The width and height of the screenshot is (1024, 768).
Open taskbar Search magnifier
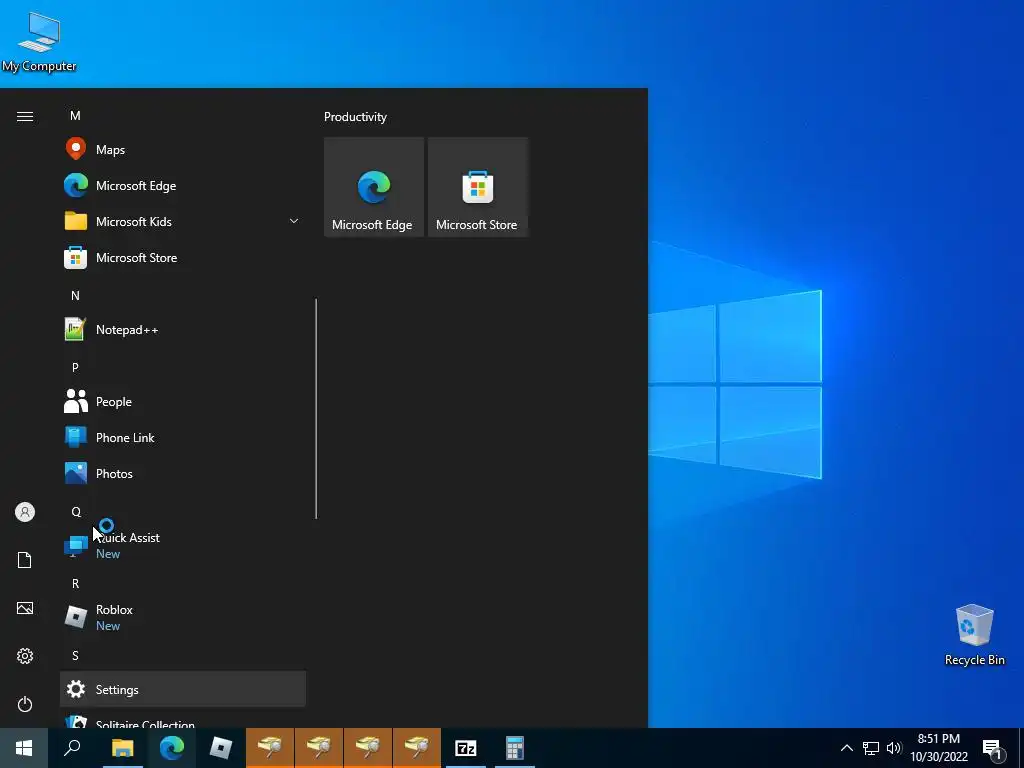click(72, 748)
